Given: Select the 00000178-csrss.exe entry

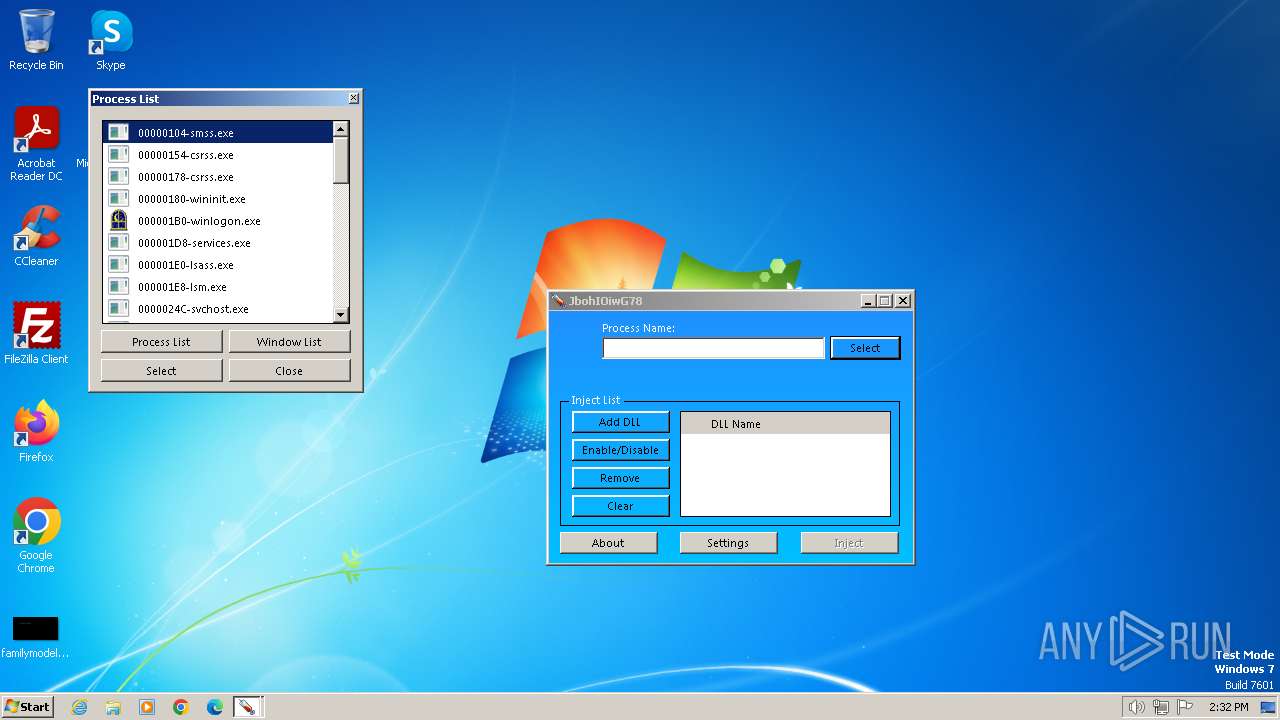Looking at the screenshot, I should [x=218, y=176].
